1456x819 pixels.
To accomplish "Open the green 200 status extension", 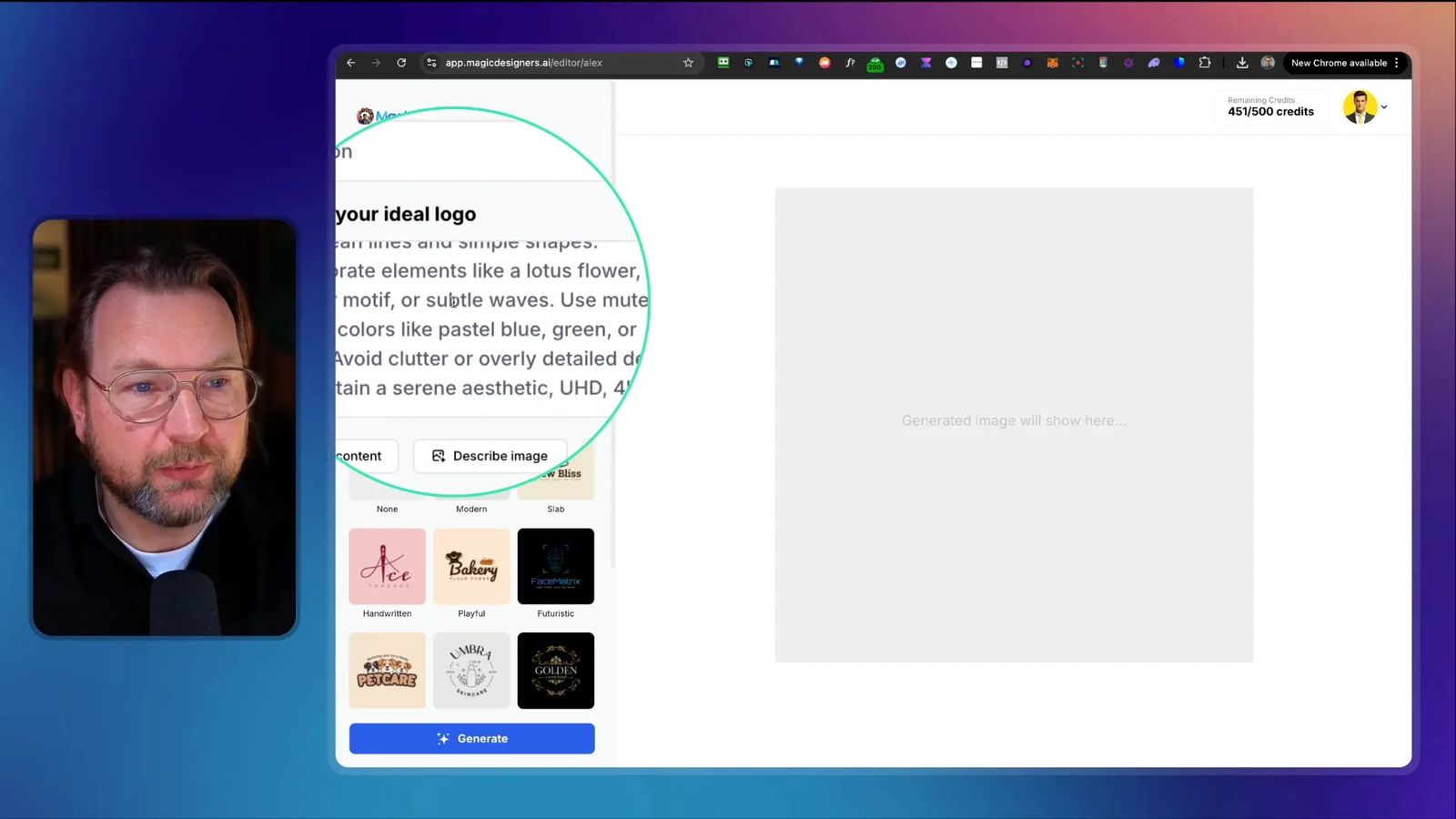I will [x=875, y=64].
